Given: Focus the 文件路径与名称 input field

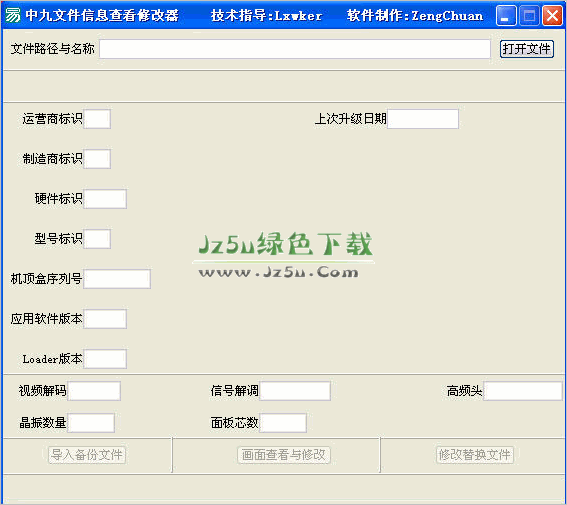Looking at the screenshot, I should [295, 49].
